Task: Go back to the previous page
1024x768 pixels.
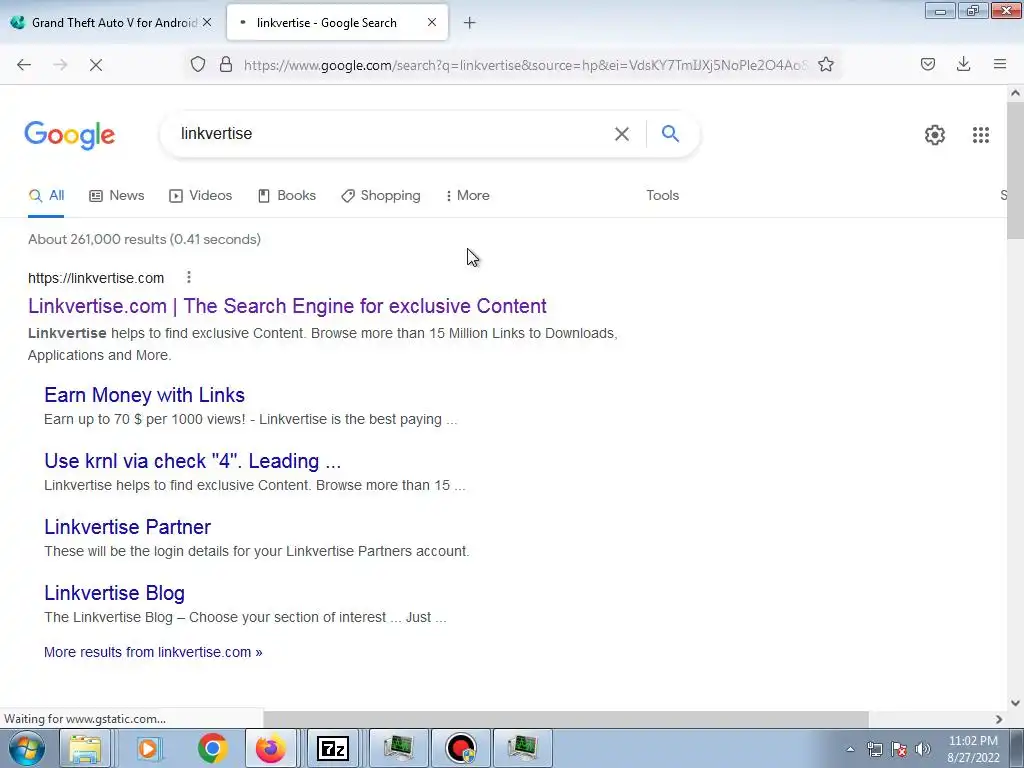Action: point(24,65)
